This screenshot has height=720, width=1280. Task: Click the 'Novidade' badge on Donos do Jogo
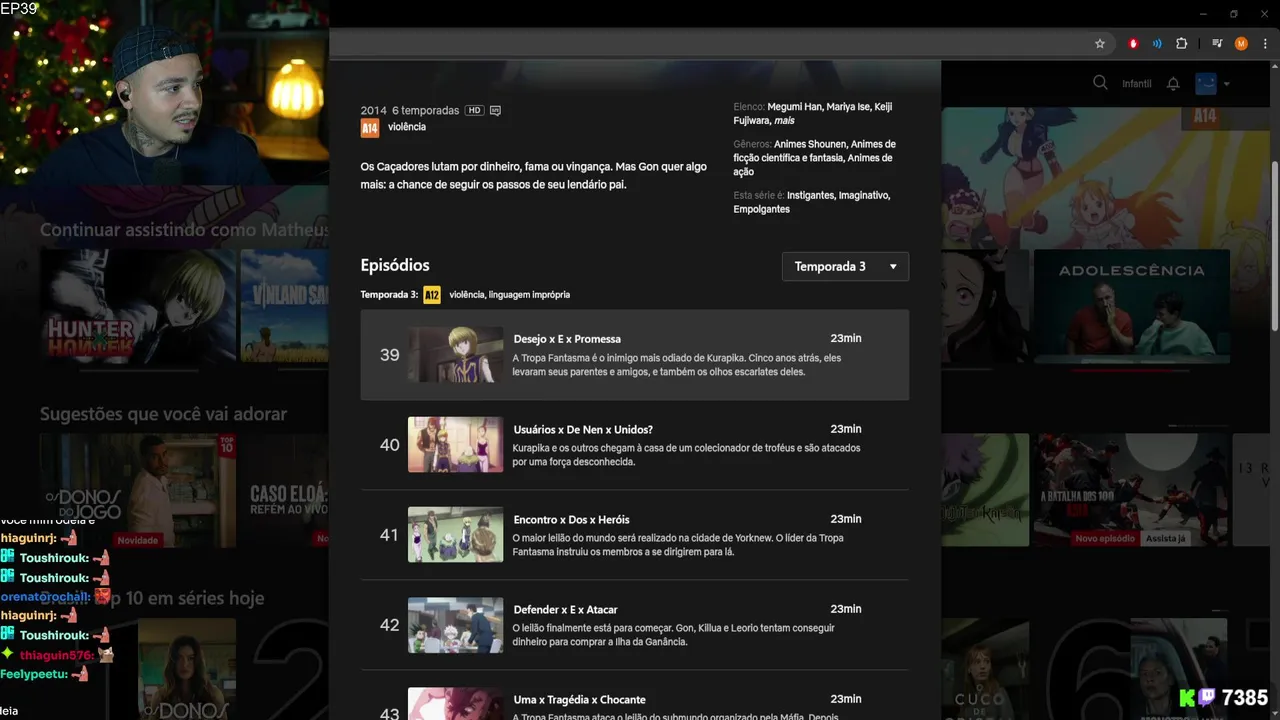click(138, 540)
